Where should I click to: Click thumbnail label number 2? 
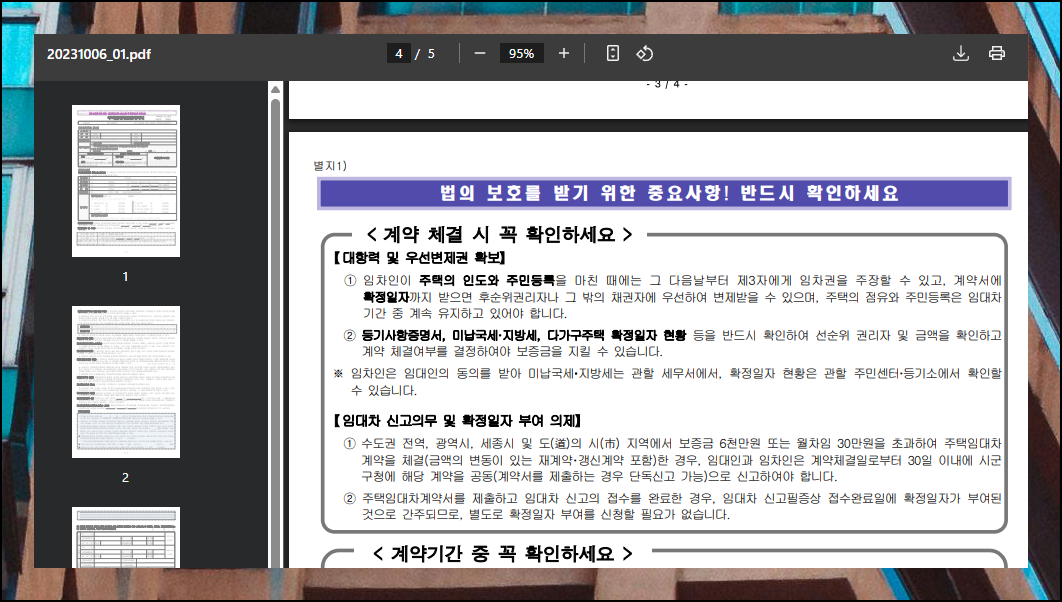click(125, 477)
